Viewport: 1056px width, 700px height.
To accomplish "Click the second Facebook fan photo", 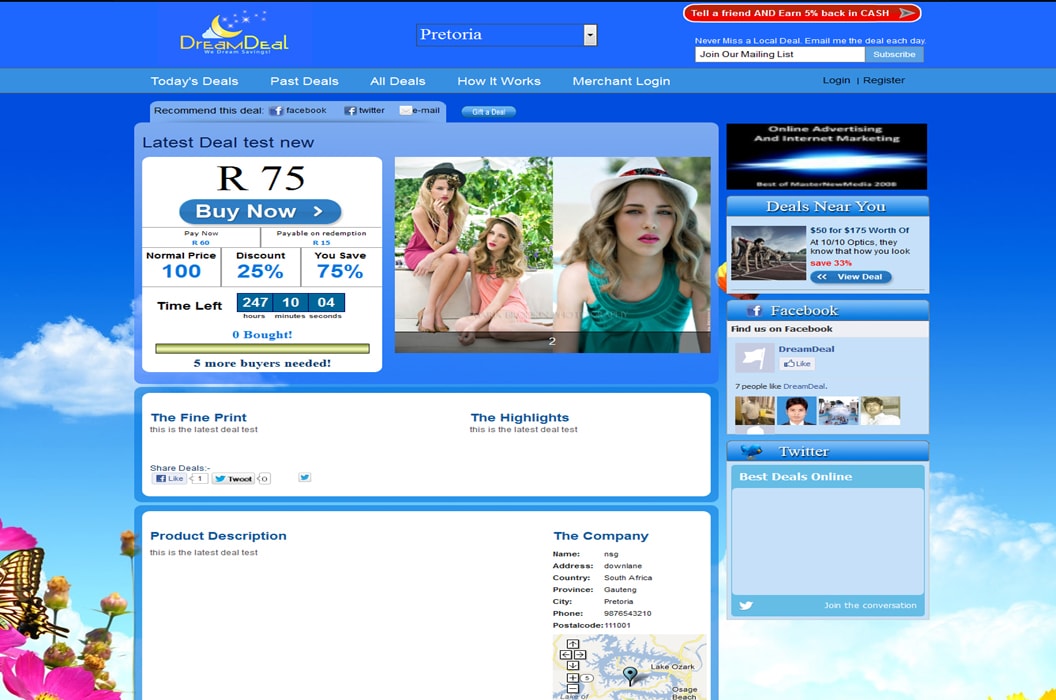I will 796,411.
